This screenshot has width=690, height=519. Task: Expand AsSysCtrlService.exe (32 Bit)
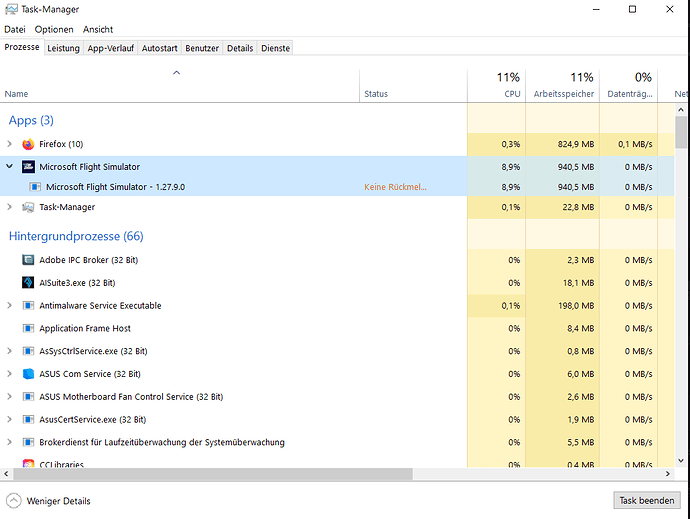point(9,351)
